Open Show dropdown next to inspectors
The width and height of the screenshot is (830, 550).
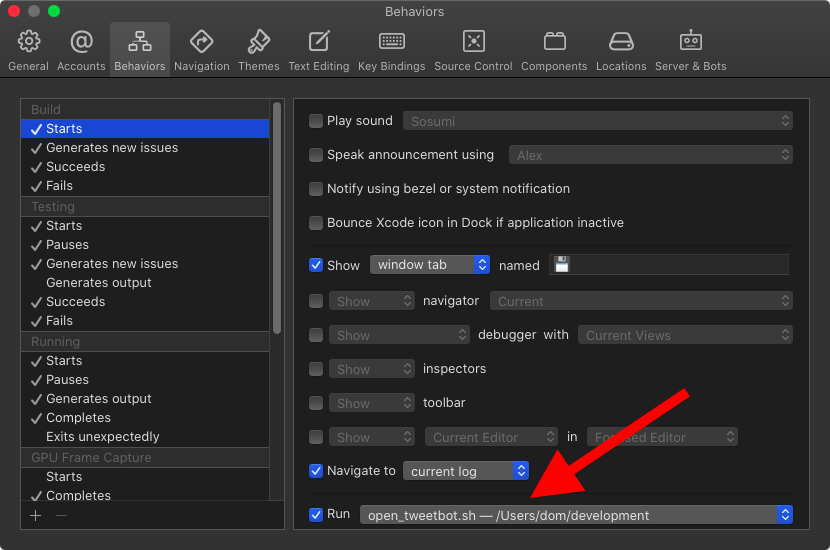point(372,368)
